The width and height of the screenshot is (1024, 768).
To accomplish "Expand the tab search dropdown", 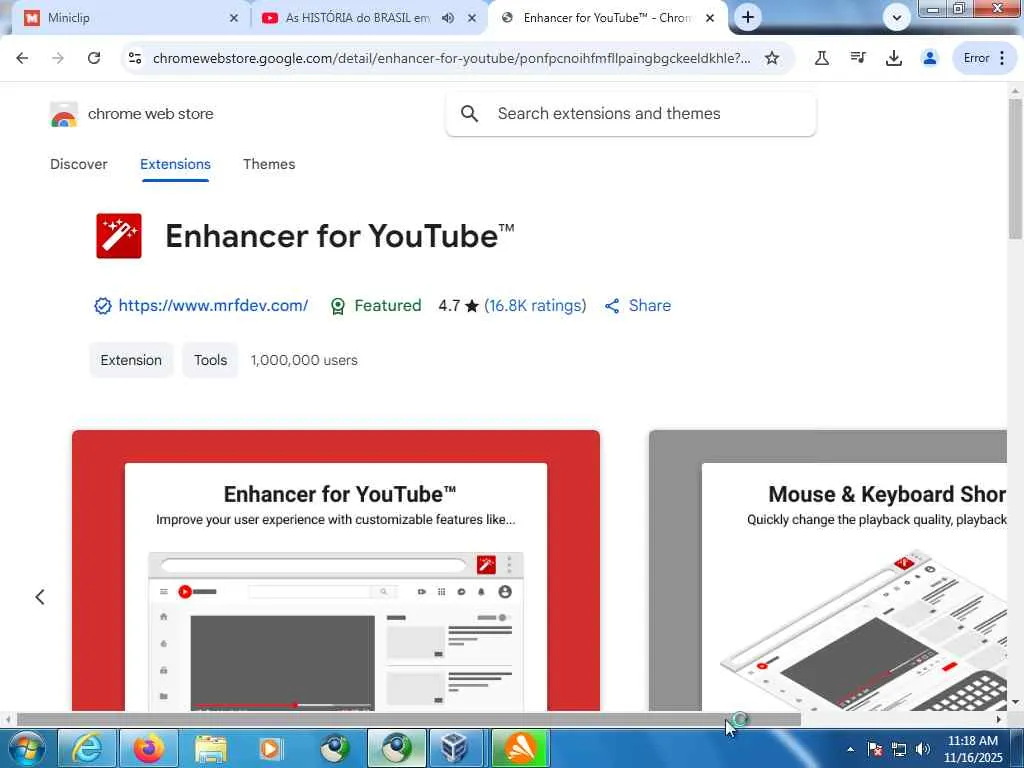I will [x=897, y=18].
